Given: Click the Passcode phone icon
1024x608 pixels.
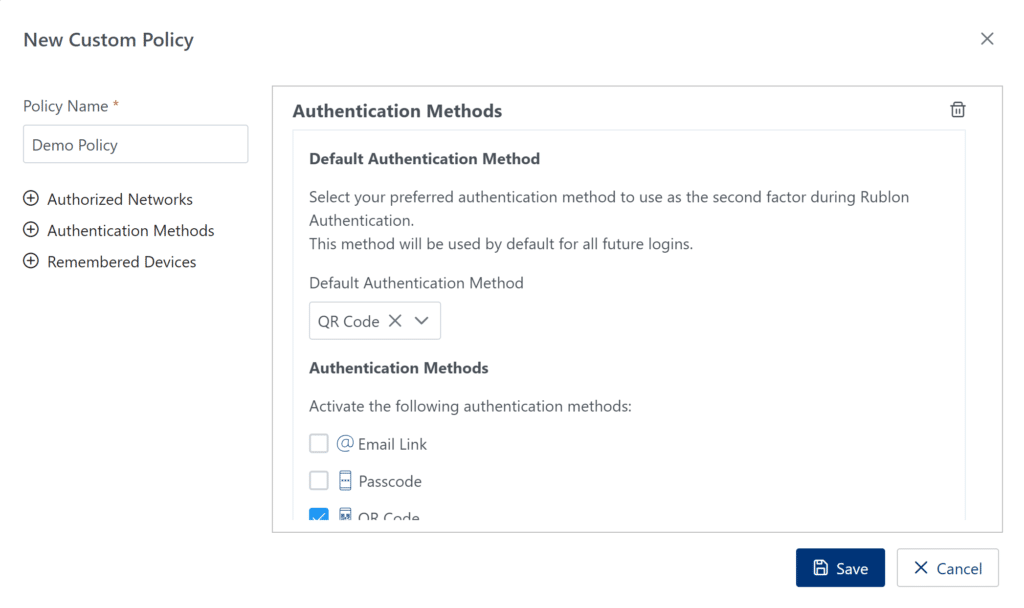Looking at the screenshot, I should tap(345, 481).
